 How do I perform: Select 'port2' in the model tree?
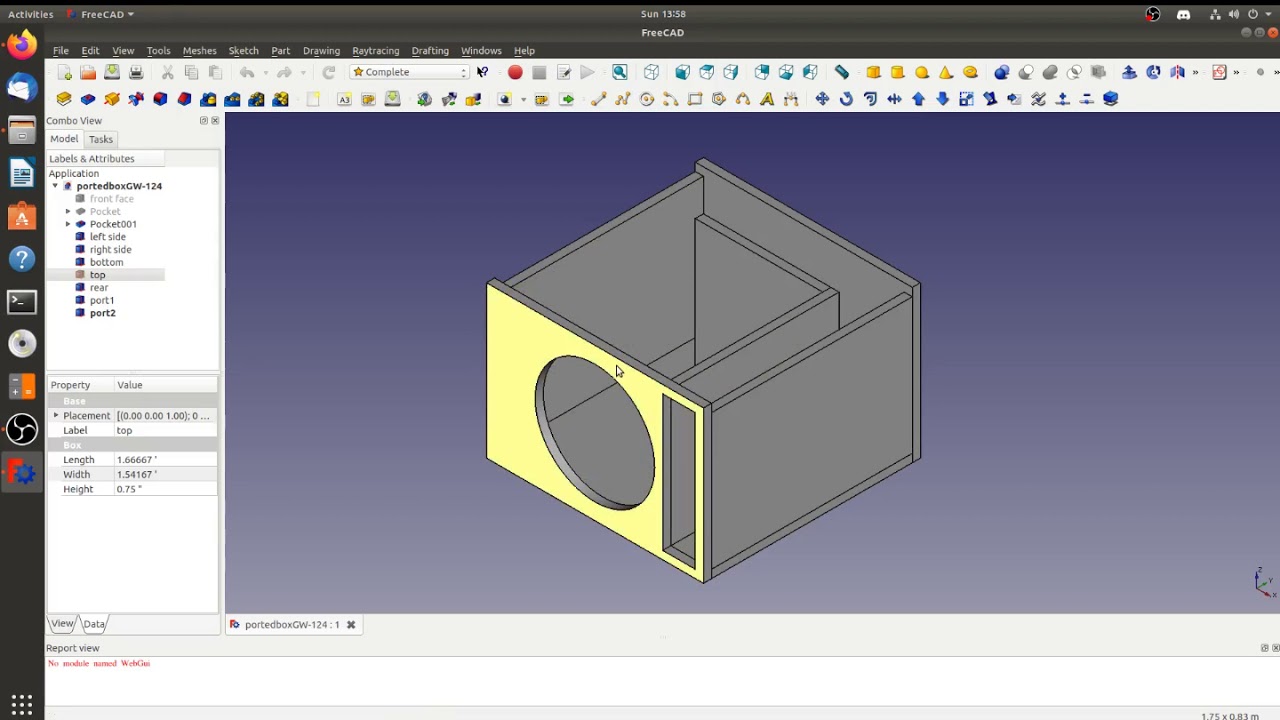102,313
